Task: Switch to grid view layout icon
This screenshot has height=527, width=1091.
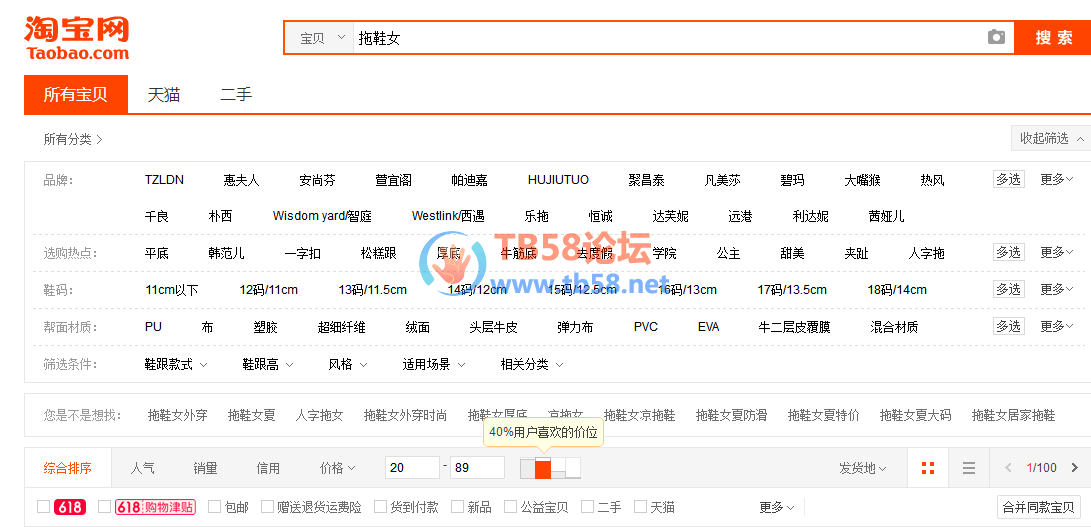Action: pyautogui.click(x=927, y=468)
